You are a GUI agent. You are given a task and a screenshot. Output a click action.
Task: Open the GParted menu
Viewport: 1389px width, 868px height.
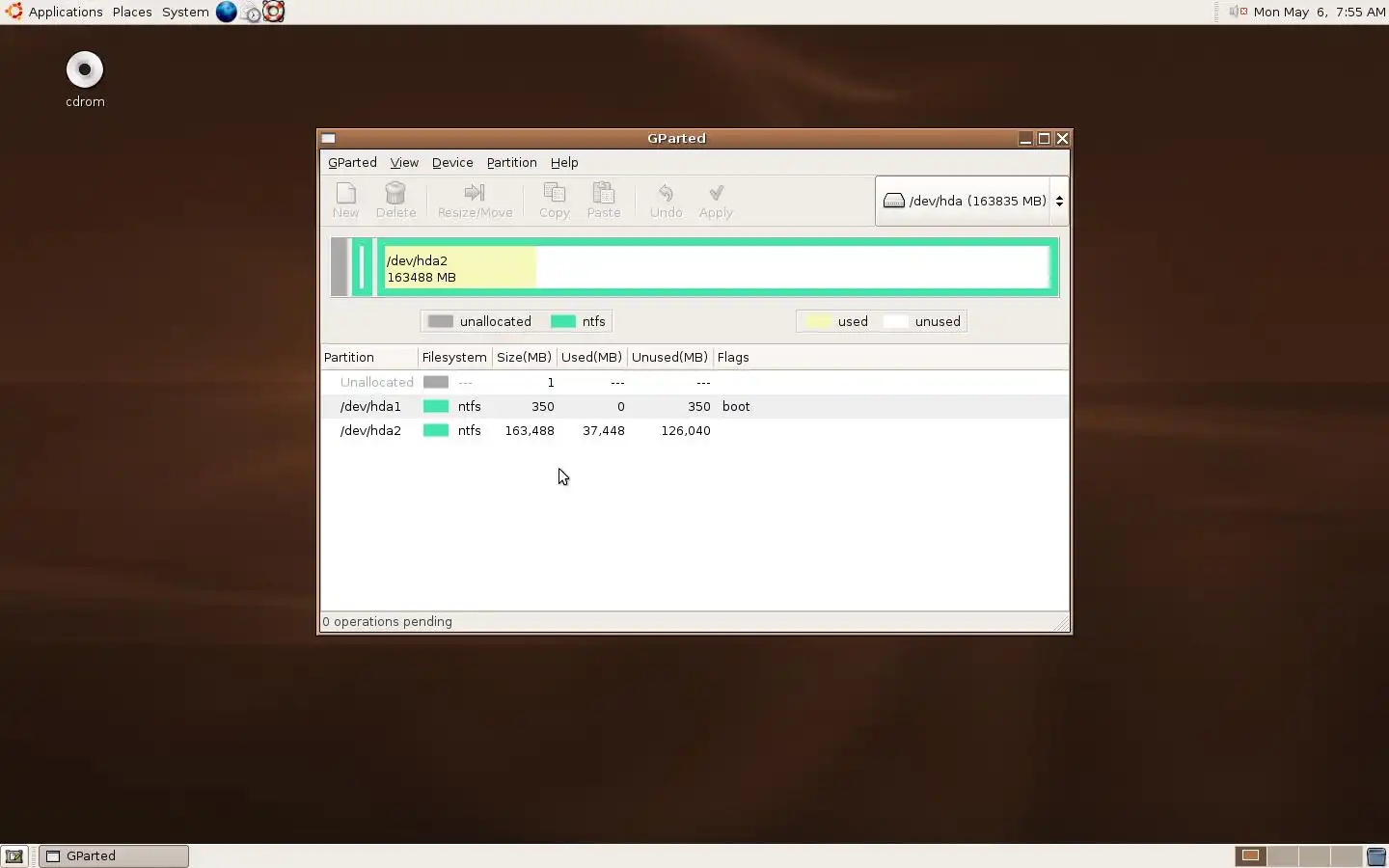click(x=352, y=163)
